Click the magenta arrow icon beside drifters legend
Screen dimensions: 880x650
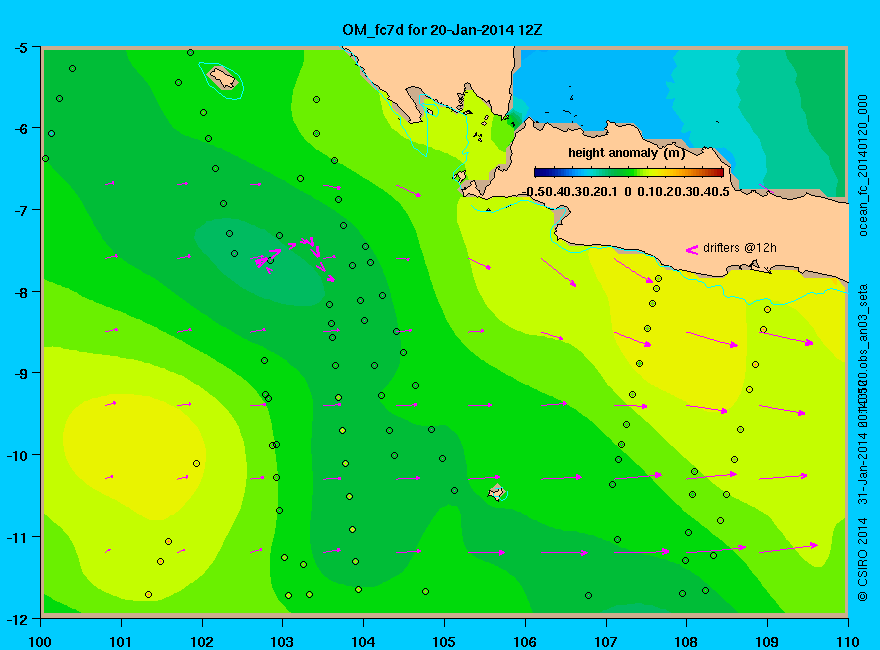(692, 250)
